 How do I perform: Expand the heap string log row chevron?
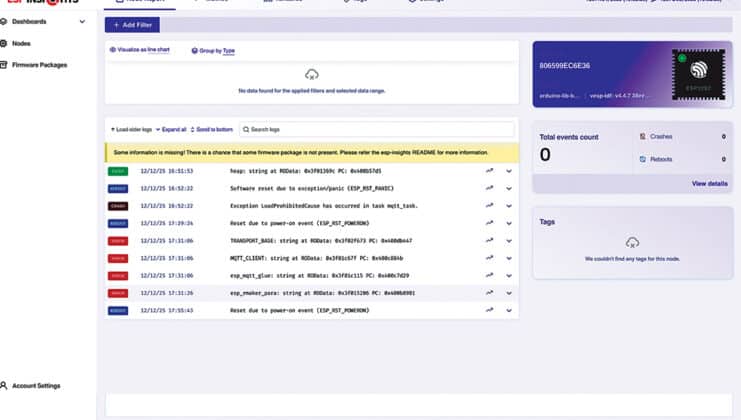(x=509, y=171)
